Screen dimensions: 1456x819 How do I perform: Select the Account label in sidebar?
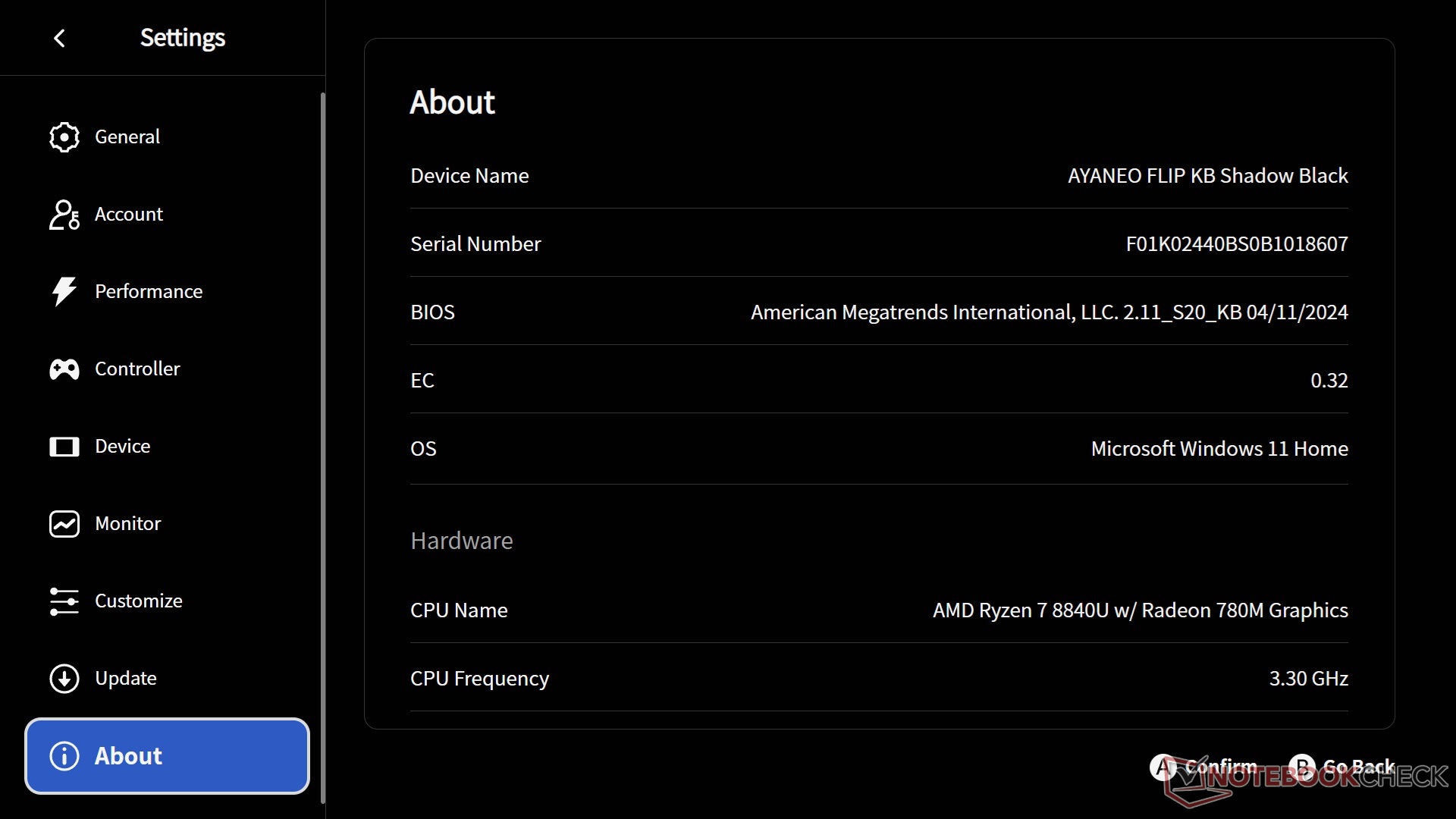129,215
